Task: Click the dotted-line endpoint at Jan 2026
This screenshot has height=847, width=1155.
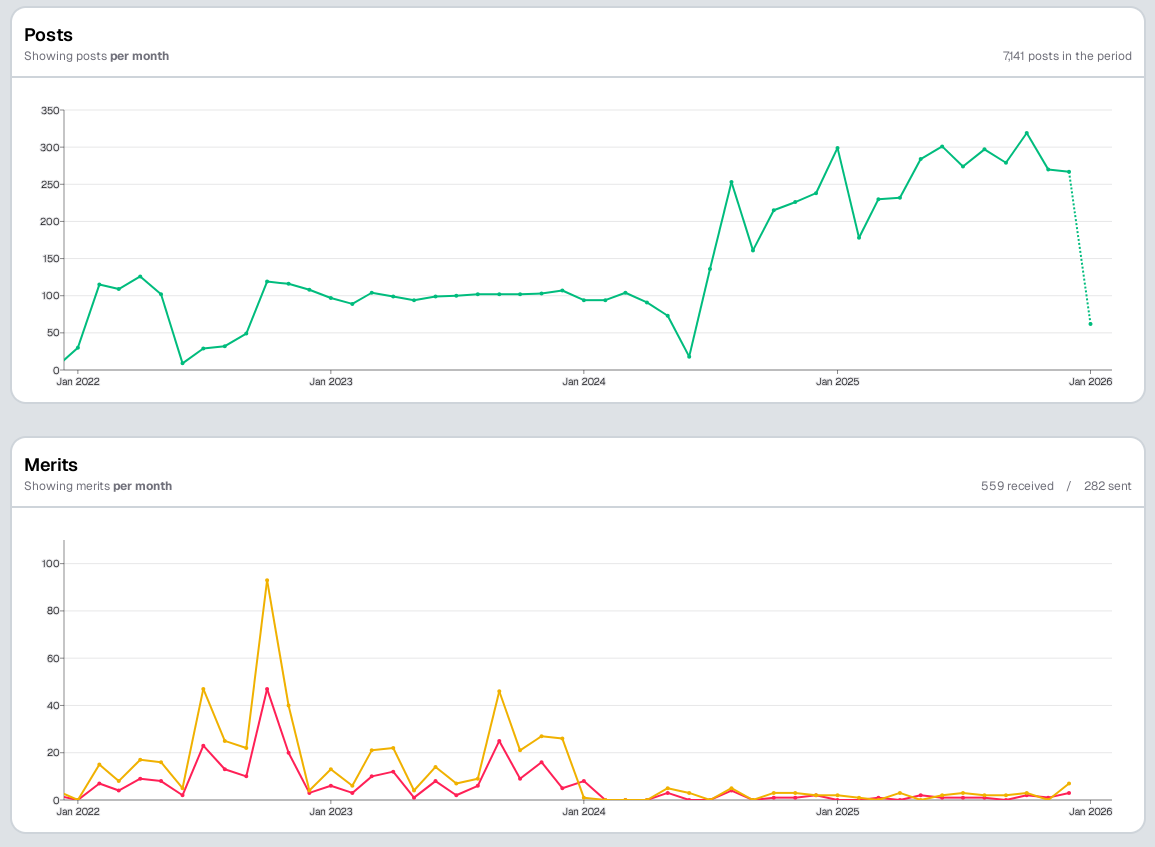Action: [x=1090, y=324]
